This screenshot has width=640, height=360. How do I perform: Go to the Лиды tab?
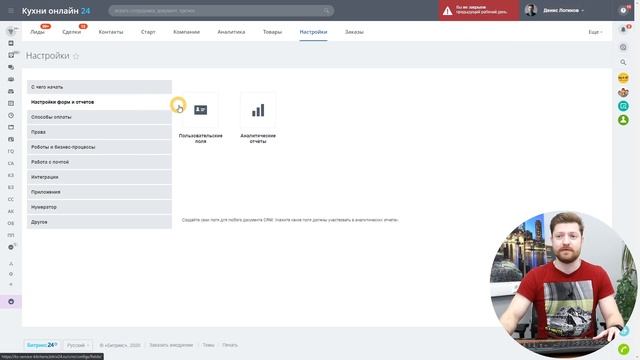point(38,32)
